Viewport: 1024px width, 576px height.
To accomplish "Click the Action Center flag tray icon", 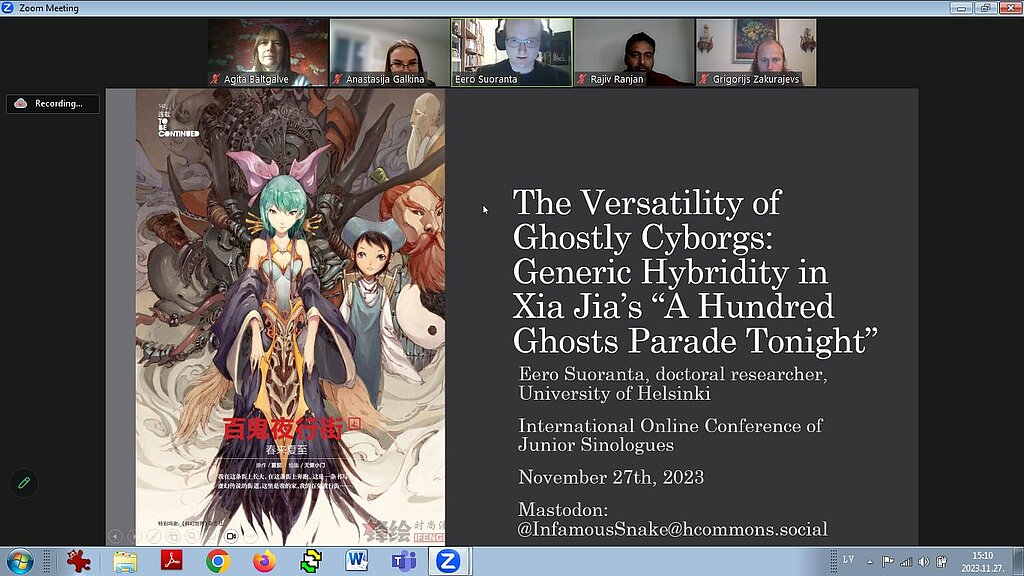I will point(888,562).
